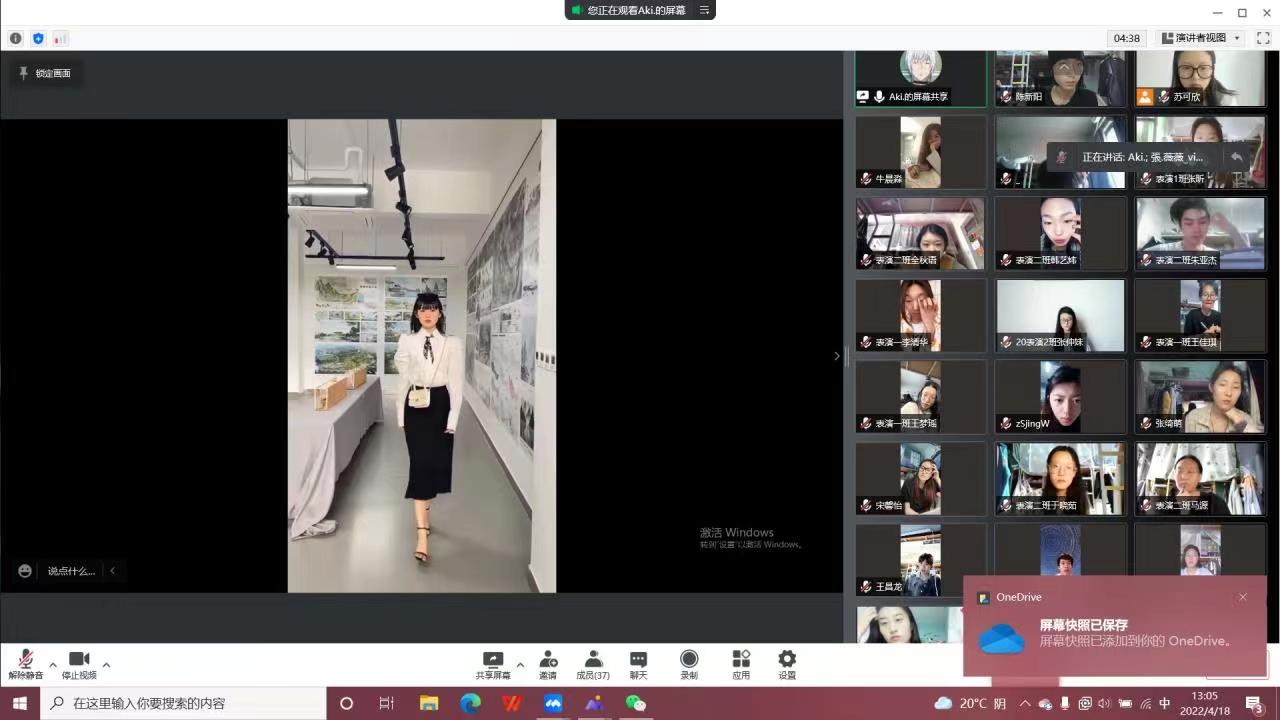Select 牛晨淼 video tile

920,152
